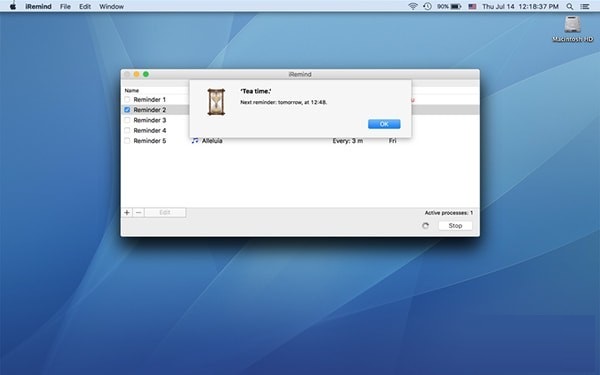Toggle the Reminder 4 checkbox

pyautogui.click(x=127, y=130)
